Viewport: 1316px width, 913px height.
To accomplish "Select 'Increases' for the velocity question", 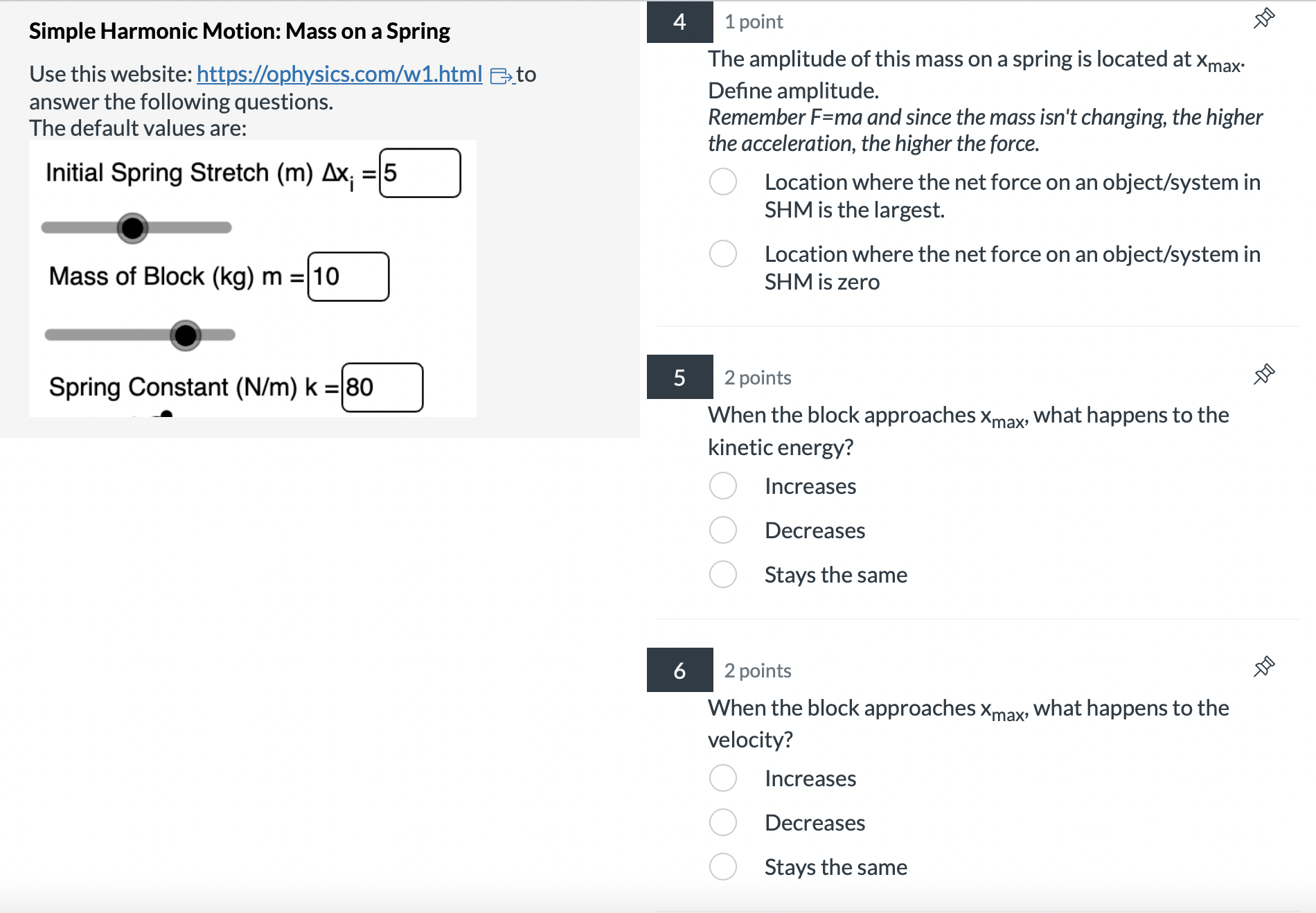I will tap(722, 778).
